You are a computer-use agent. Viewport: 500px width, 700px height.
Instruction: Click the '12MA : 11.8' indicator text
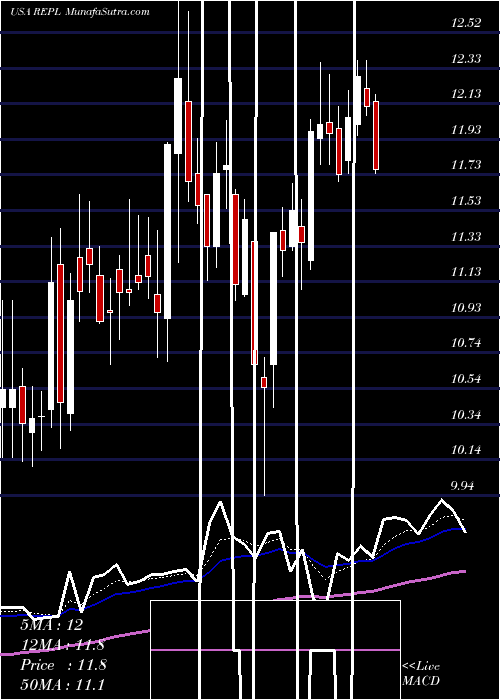click(x=63, y=645)
